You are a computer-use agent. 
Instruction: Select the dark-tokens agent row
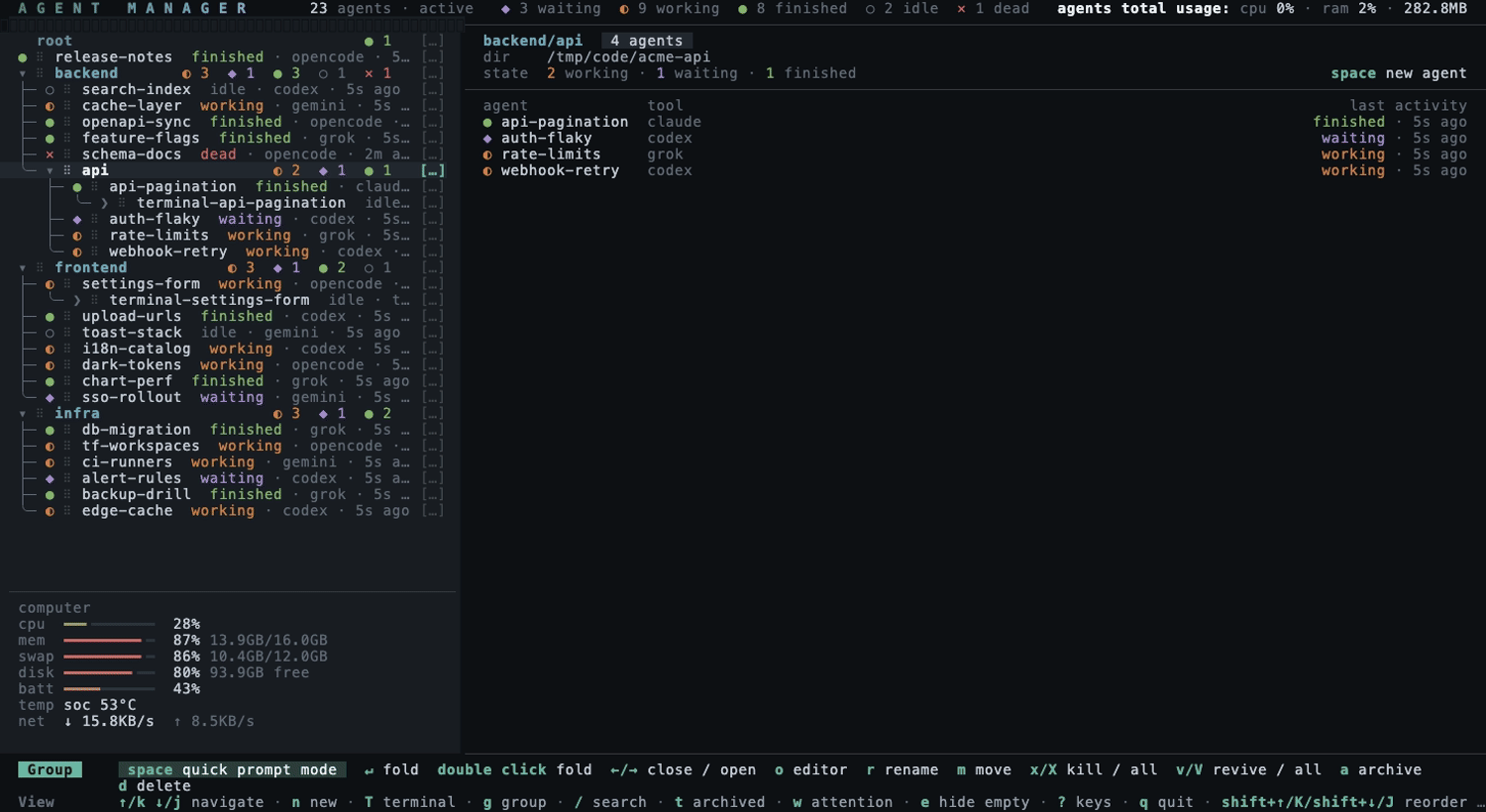click(232, 365)
